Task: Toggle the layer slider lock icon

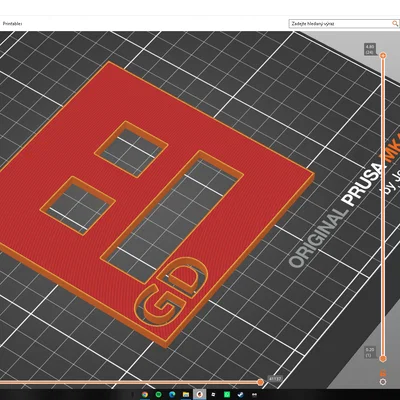Action: pyautogui.click(x=383, y=373)
